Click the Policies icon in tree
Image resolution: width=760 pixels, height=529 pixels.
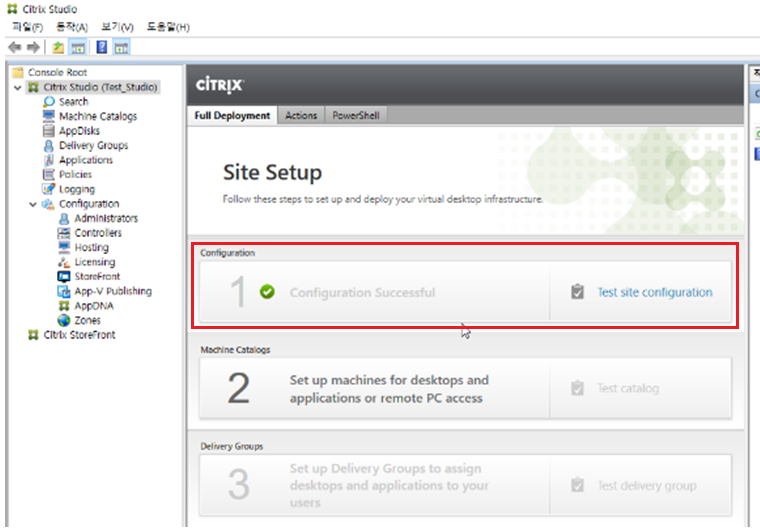coord(48,175)
